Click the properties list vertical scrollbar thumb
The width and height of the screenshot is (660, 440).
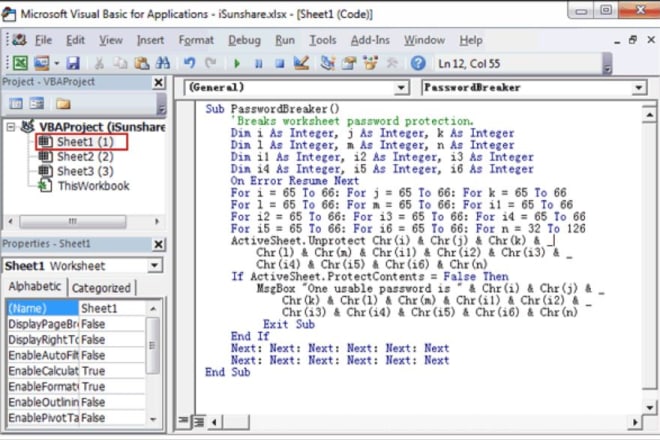click(x=152, y=345)
